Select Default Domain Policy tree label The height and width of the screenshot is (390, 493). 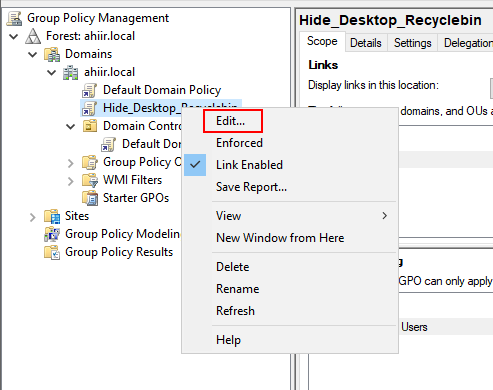click(x=162, y=90)
